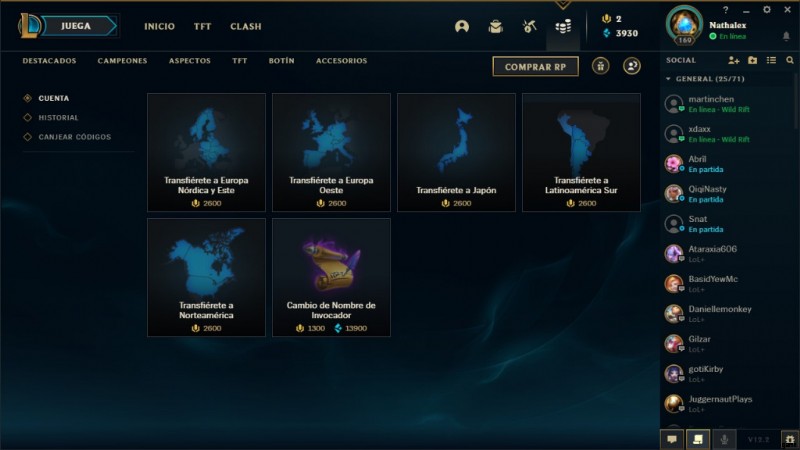Click the account icon beside gift button
Screen dimensions: 800x450
tap(632, 66)
